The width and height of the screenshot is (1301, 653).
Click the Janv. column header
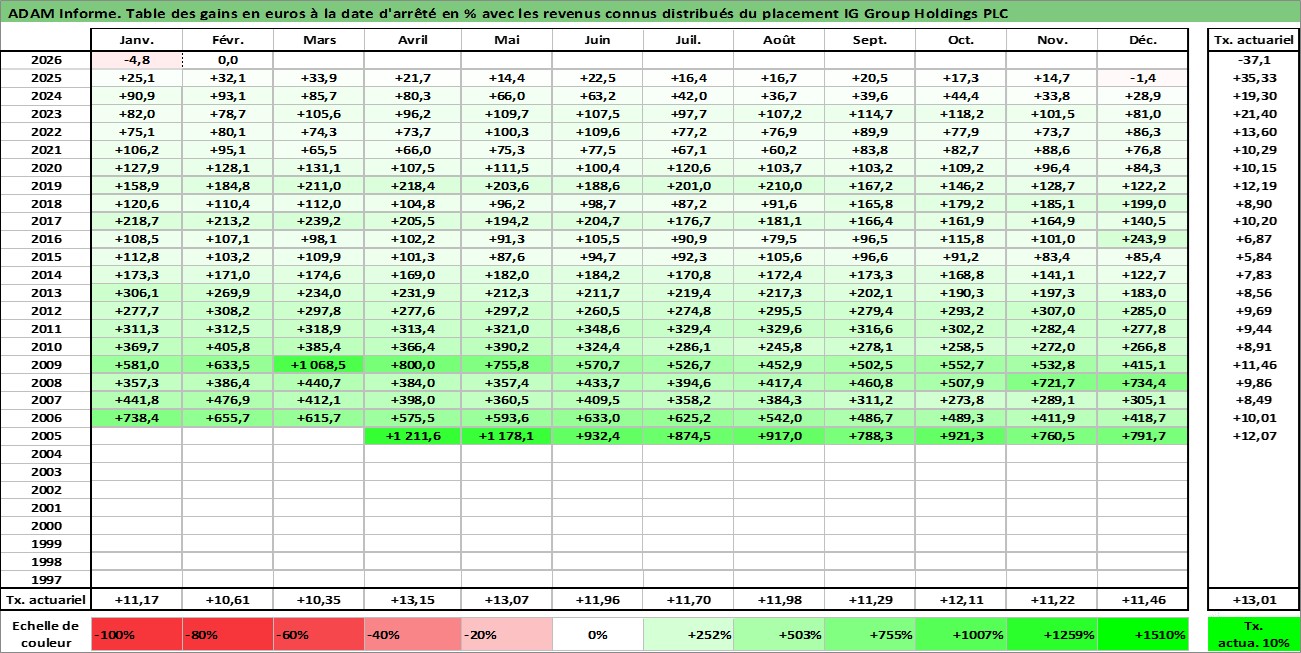136,40
